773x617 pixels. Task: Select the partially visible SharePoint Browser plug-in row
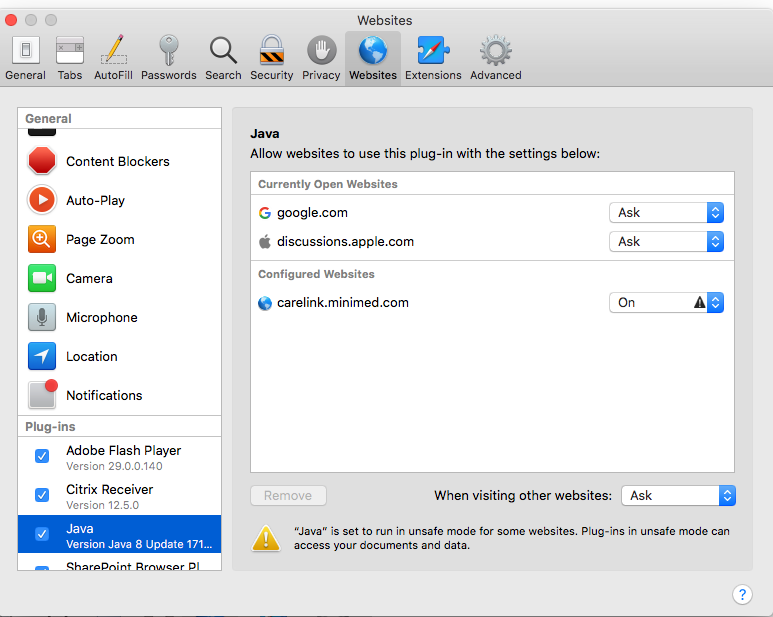pyautogui.click(x=120, y=564)
